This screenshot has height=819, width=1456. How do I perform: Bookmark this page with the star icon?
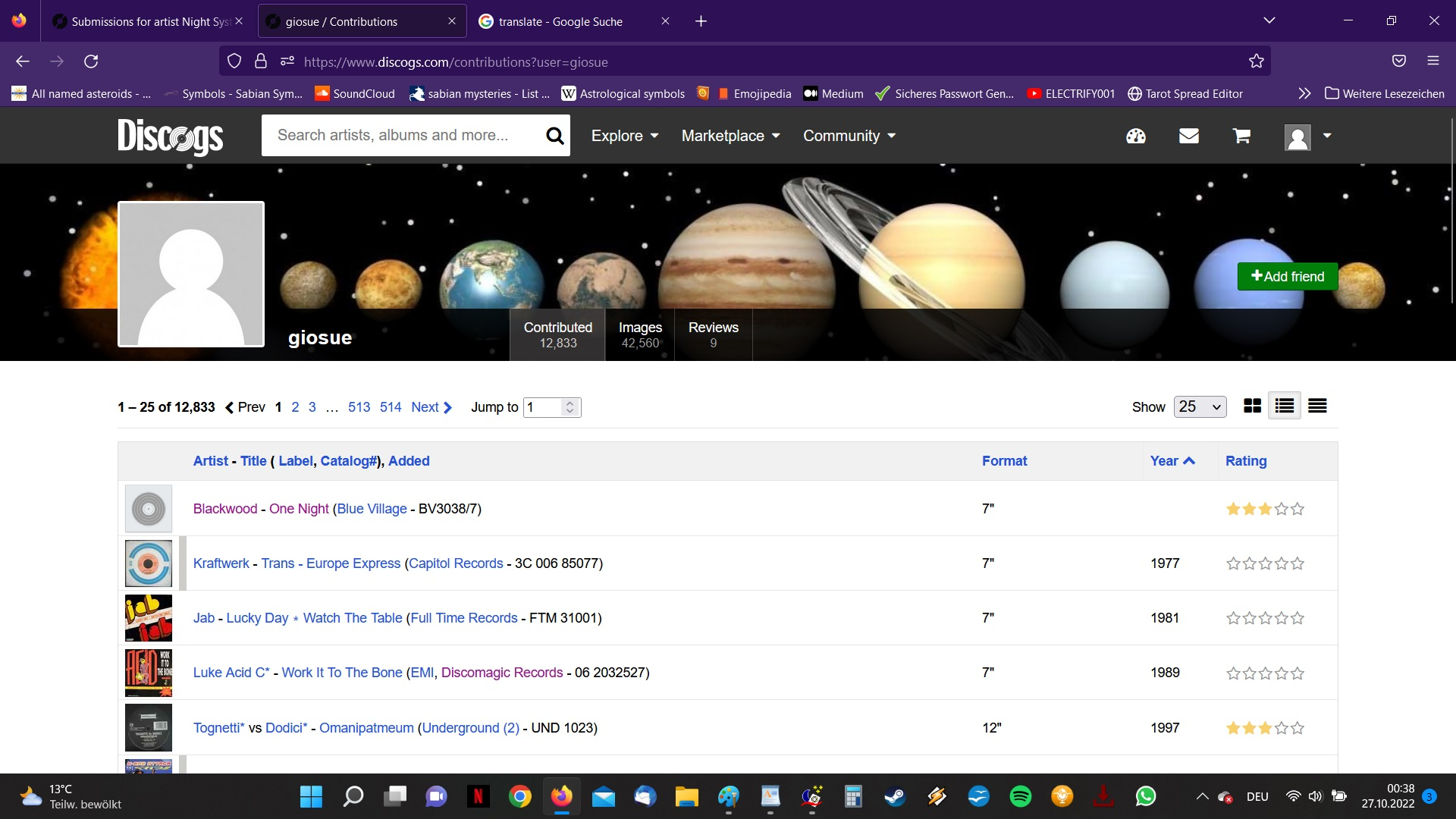coord(1256,61)
